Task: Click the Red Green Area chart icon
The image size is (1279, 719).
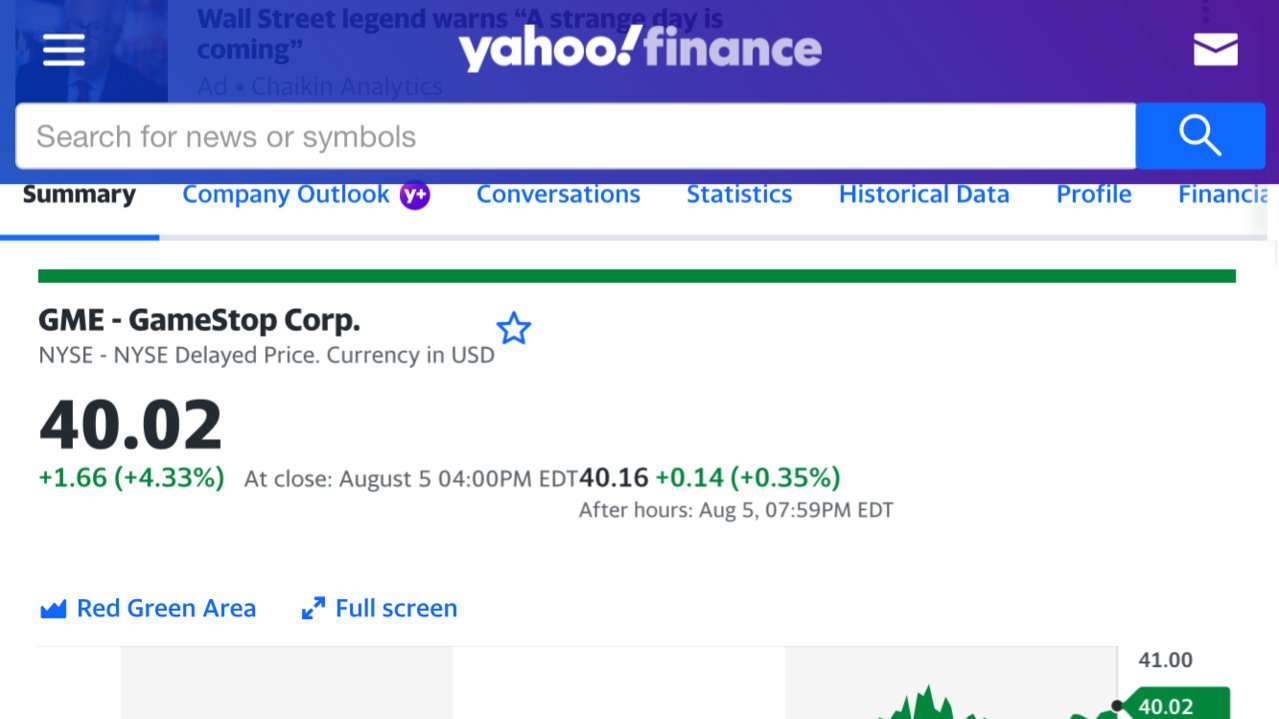Action: point(53,608)
